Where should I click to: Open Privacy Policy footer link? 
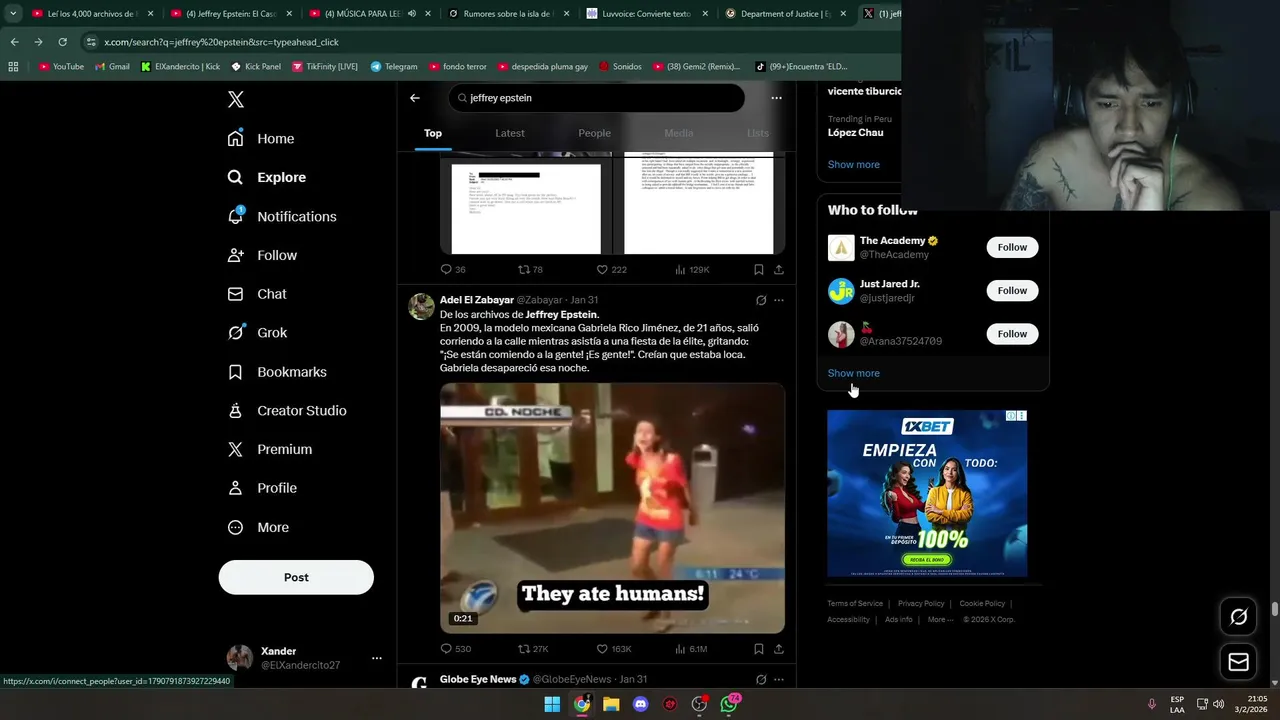(921, 604)
